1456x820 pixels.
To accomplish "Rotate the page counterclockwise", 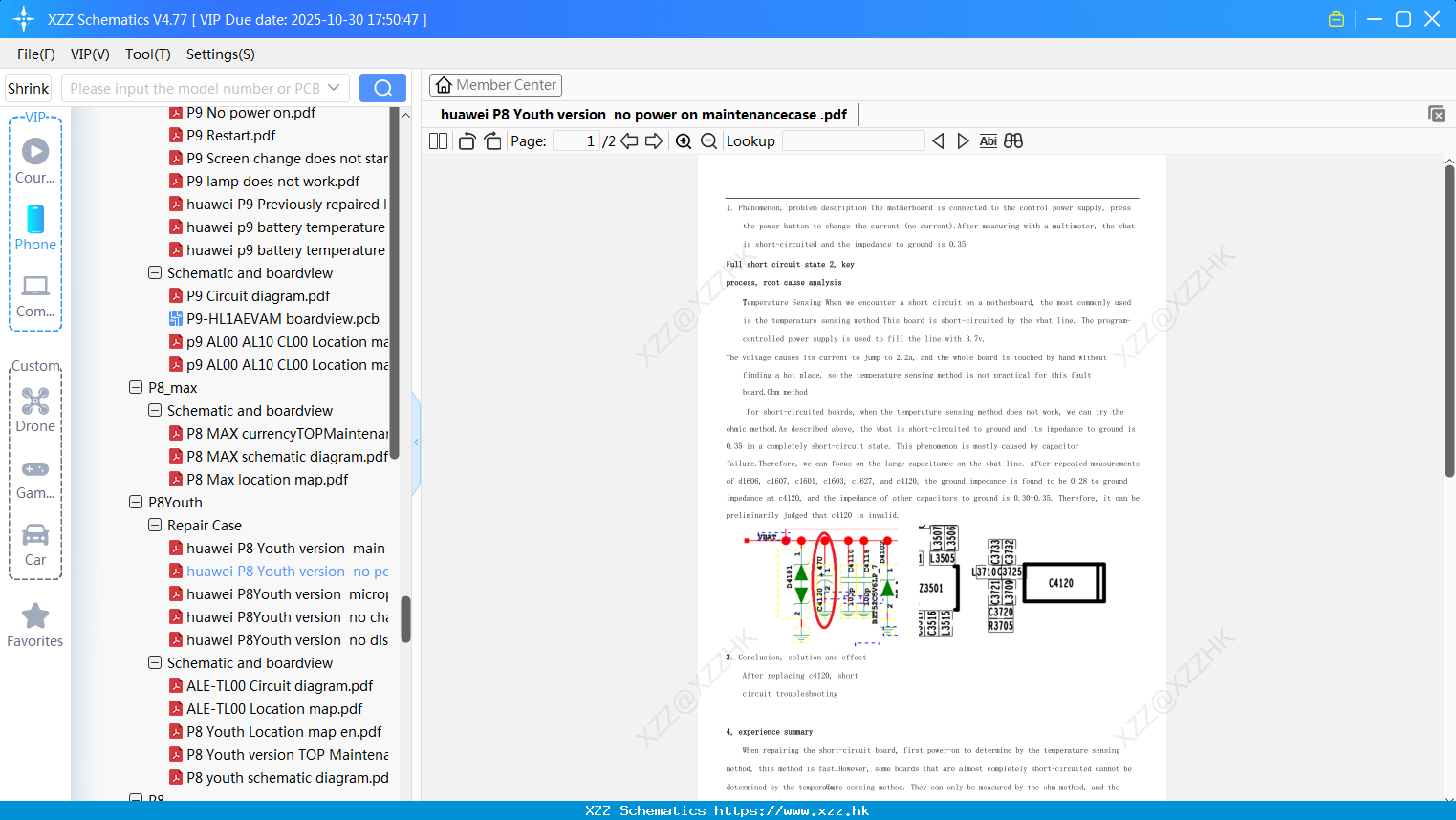I will click(467, 141).
